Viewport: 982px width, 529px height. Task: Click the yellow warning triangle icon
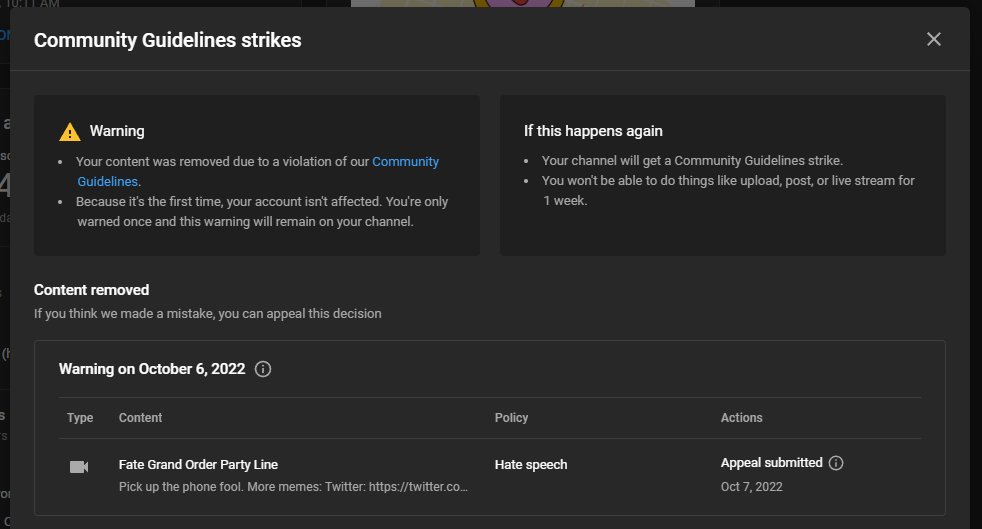70,131
